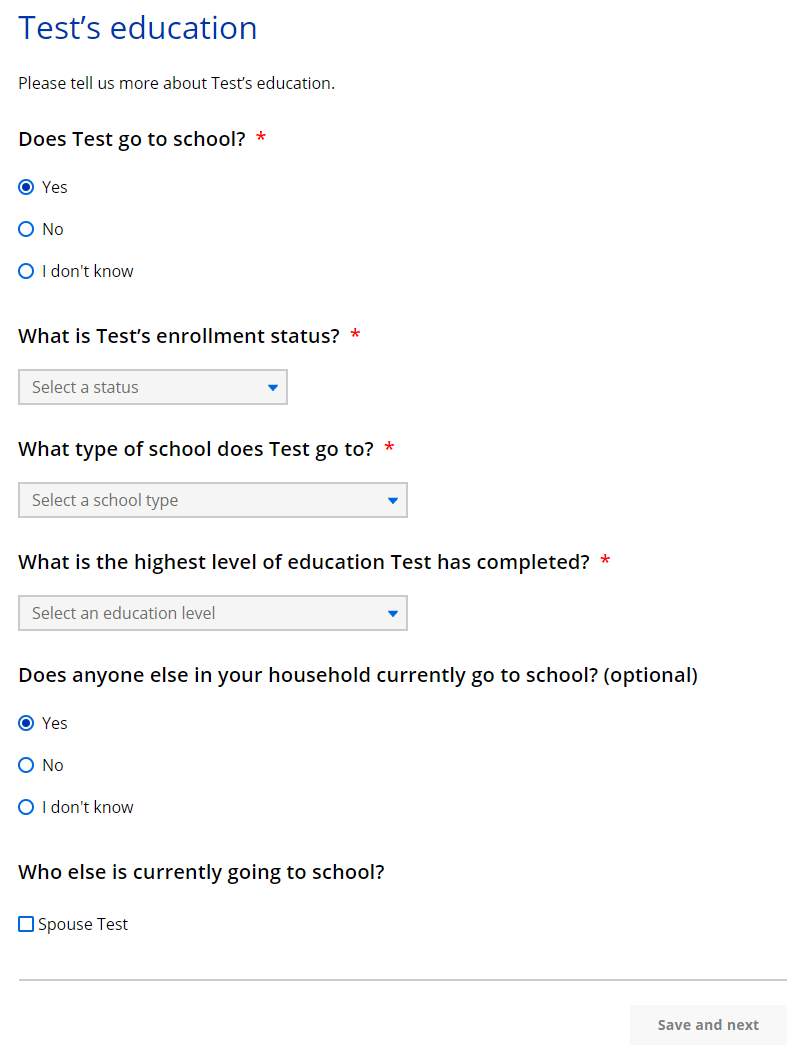This screenshot has height=1060, width=805.
Task: Click the Yes label under Does Test go to school
Action: (x=55, y=187)
